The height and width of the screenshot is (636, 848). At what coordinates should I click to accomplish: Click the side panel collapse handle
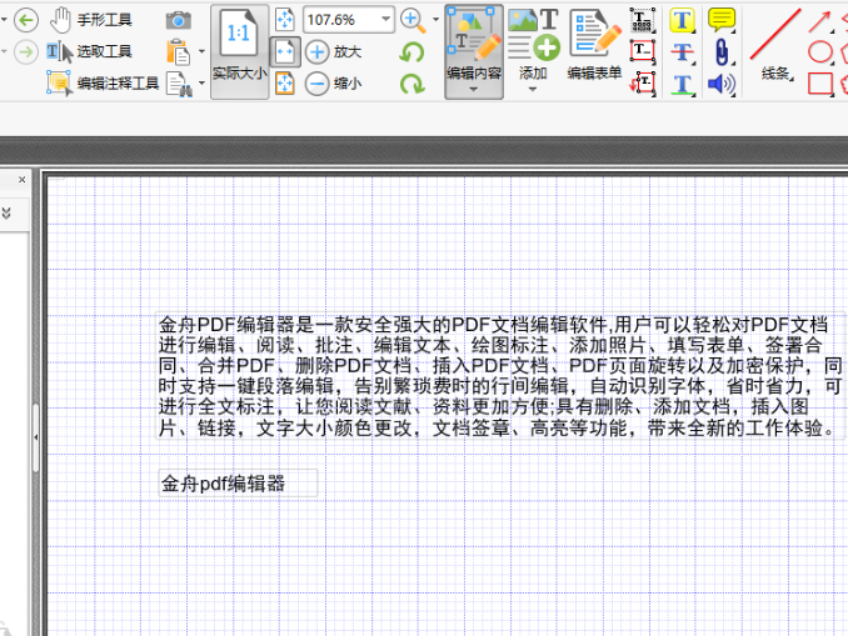click(x=36, y=437)
